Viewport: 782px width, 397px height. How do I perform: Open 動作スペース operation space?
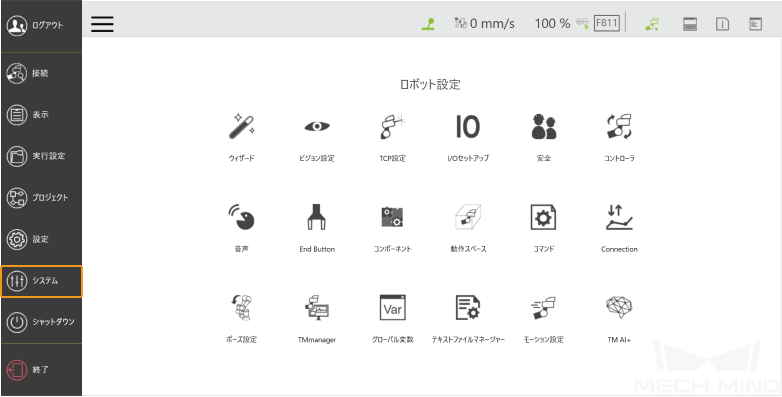(468, 217)
